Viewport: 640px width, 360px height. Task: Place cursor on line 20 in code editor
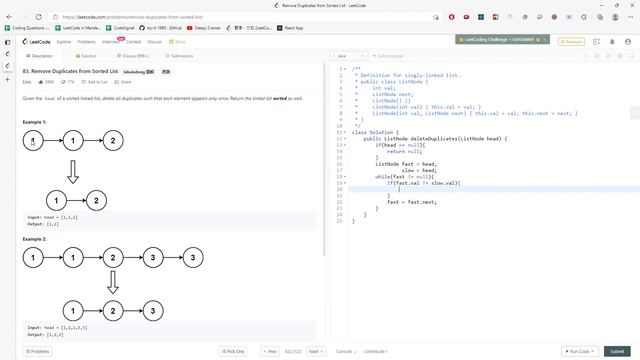494,189
